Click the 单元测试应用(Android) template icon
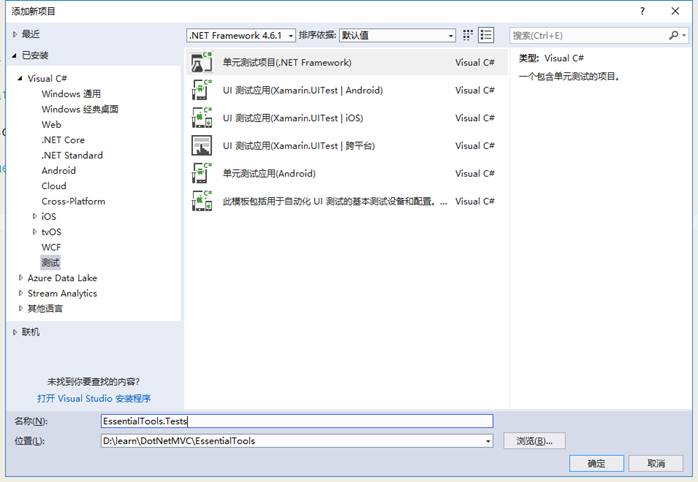698x482 pixels. click(202, 173)
